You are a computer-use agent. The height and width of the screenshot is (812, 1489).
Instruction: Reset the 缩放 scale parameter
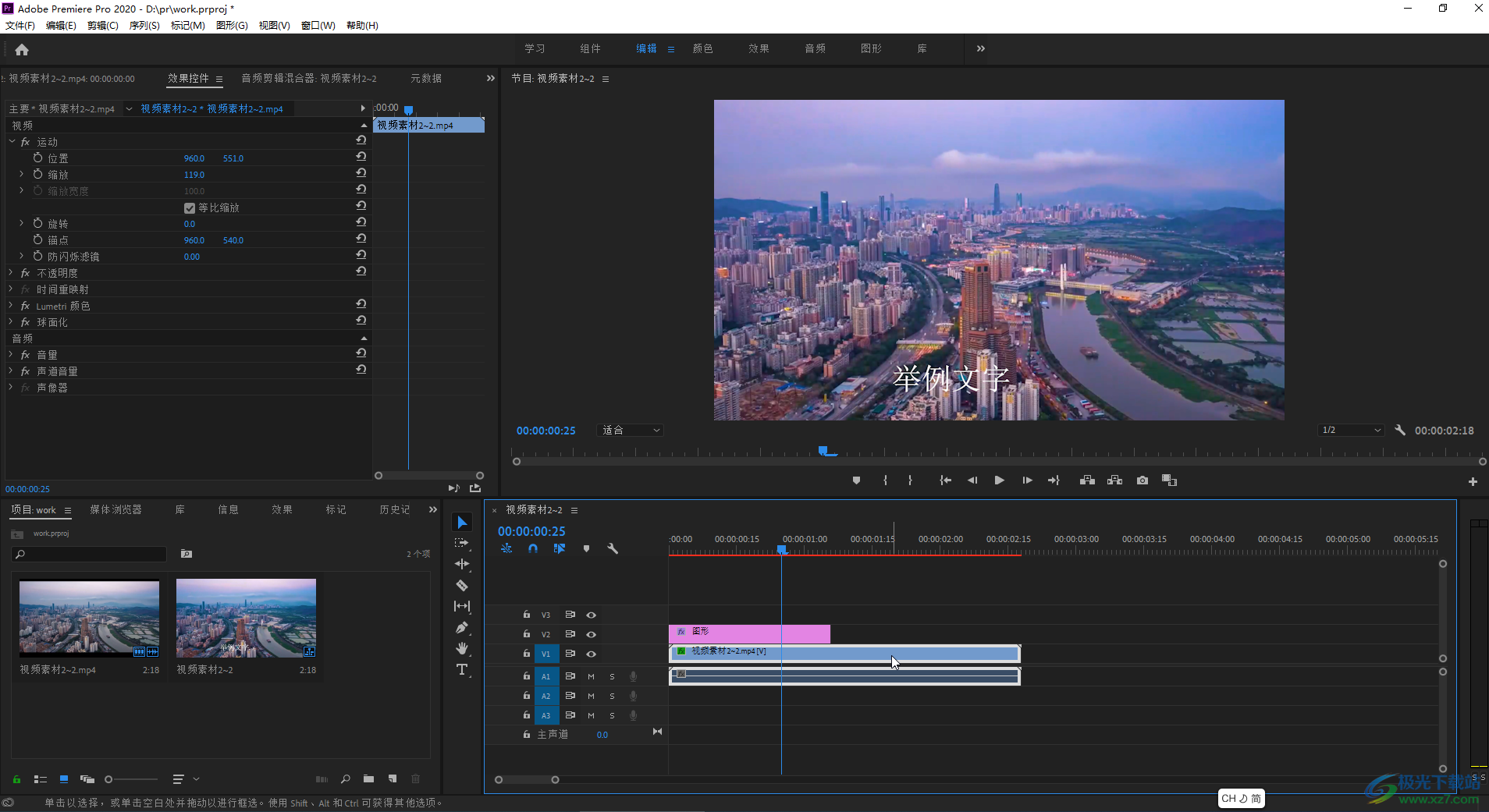tap(361, 174)
